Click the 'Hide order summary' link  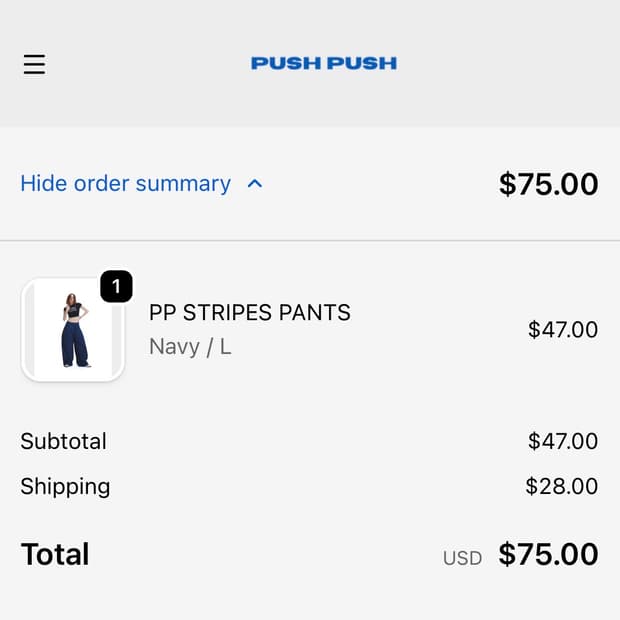pyautogui.click(x=126, y=184)
